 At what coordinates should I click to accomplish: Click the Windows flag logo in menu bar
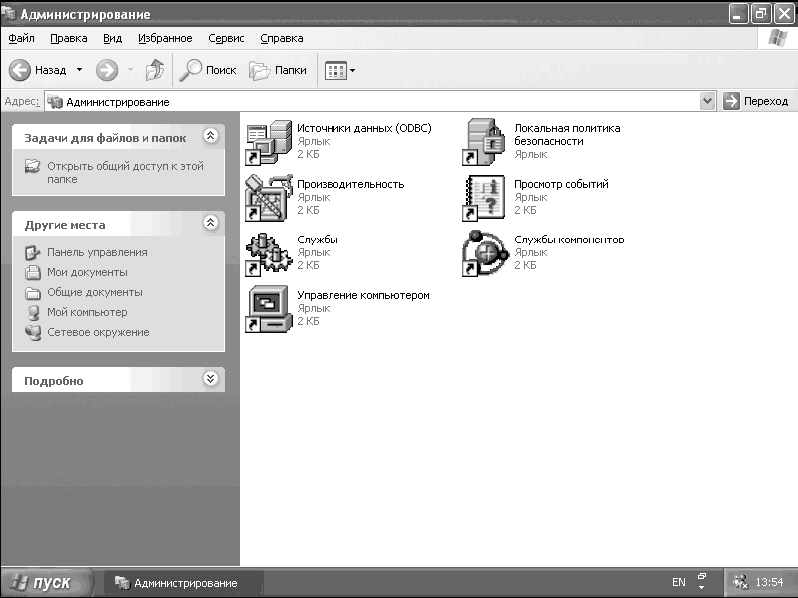(x=777, y=38)
